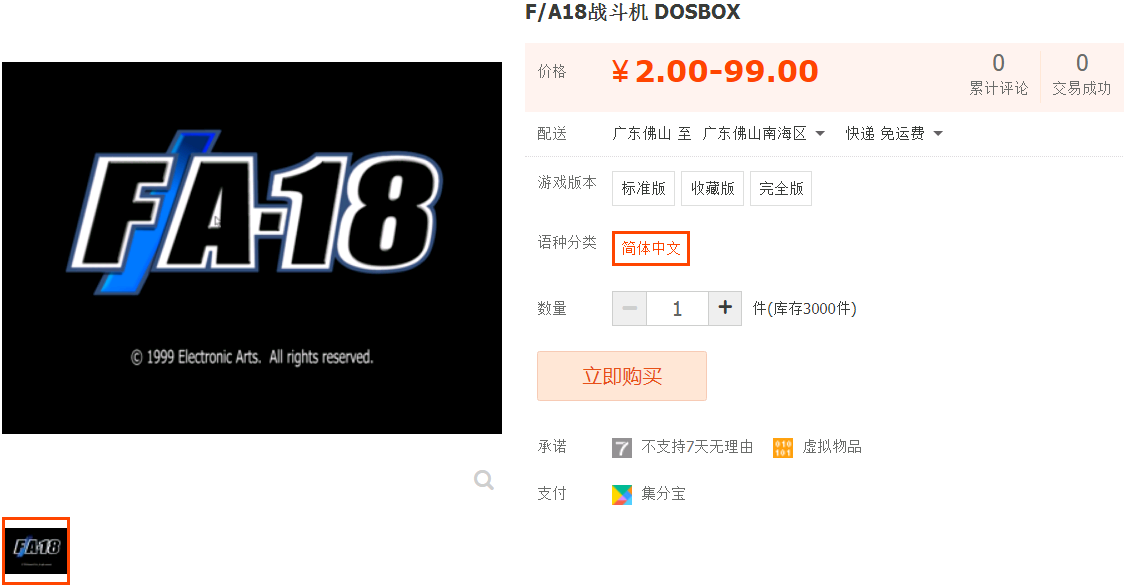Image resolution: width=1124 pixels, height=587 pixels.
Task: Choose the 完全版 game version option
Action: 781,188
